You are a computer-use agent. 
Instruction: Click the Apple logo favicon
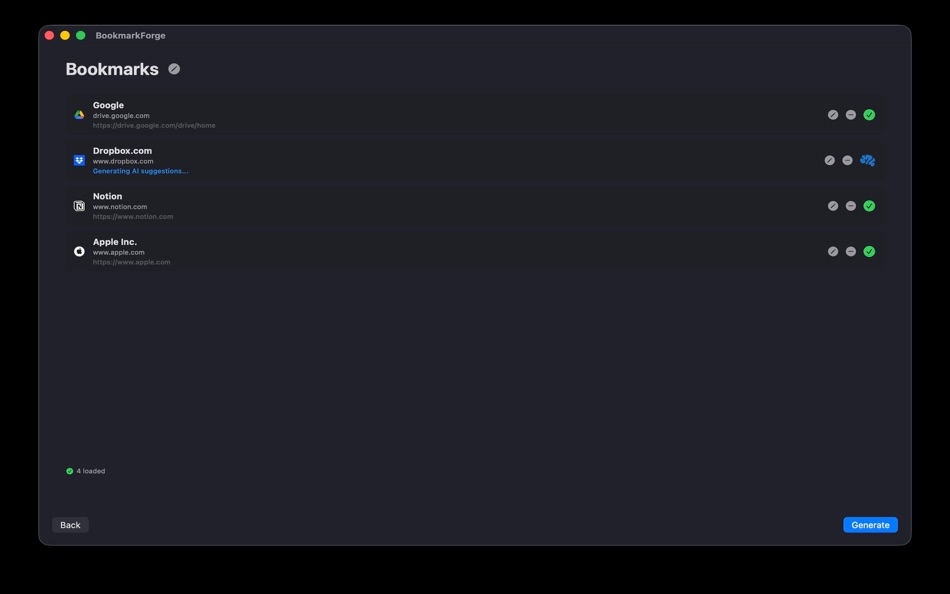click(x=78, y=251)
